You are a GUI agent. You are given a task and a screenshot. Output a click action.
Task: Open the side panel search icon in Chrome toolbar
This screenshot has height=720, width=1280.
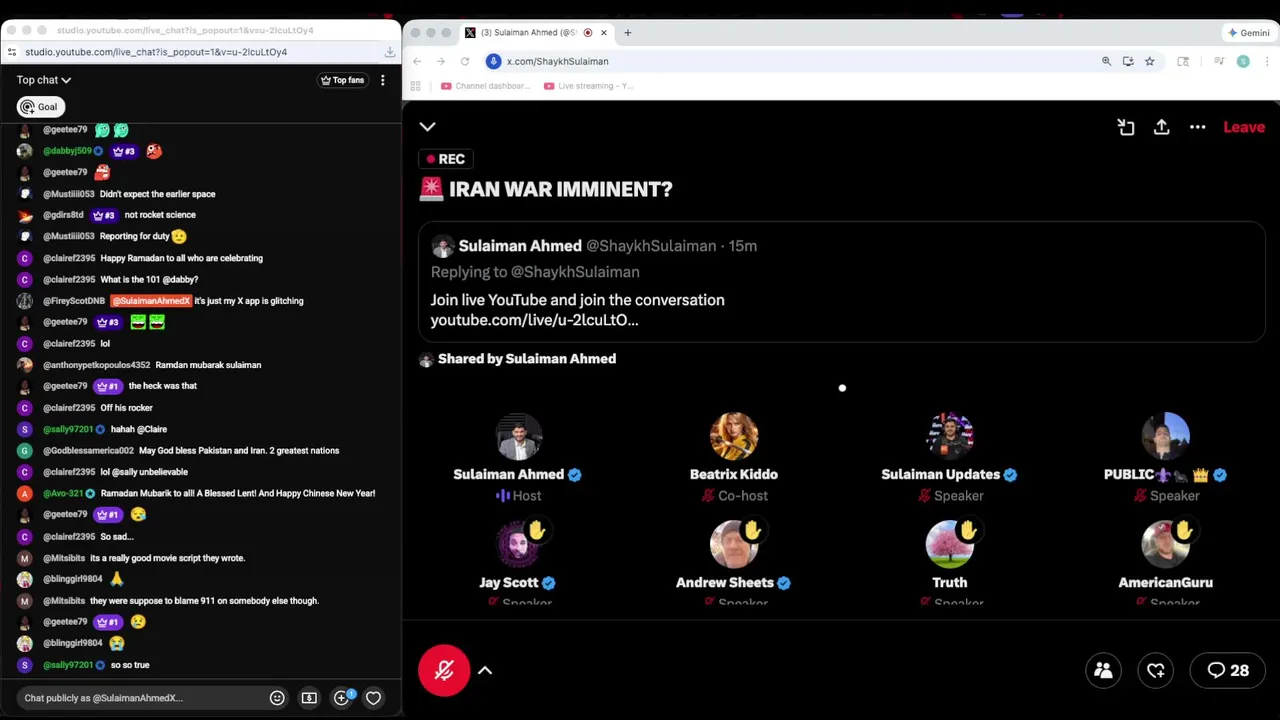pos(1183,61)
